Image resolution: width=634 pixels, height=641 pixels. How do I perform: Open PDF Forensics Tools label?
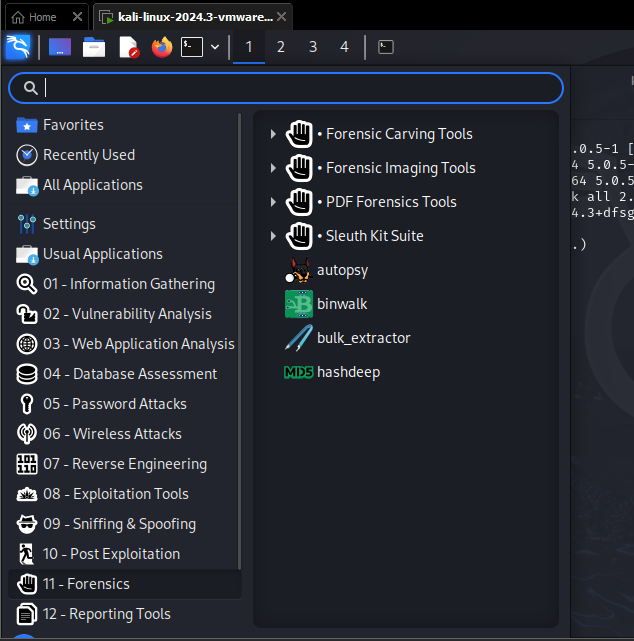[x=391, y=202]
